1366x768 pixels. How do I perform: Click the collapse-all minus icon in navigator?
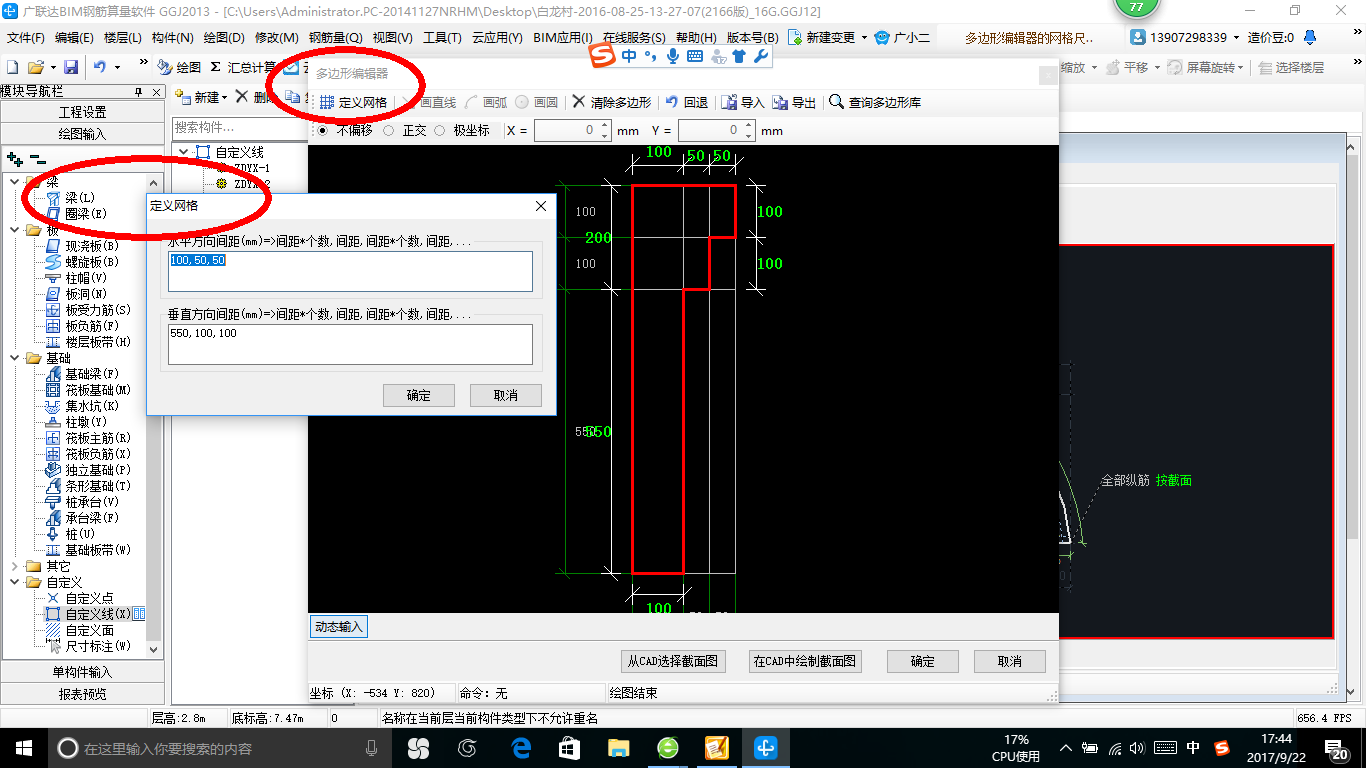pyautogui.click(x=37, y=158)
